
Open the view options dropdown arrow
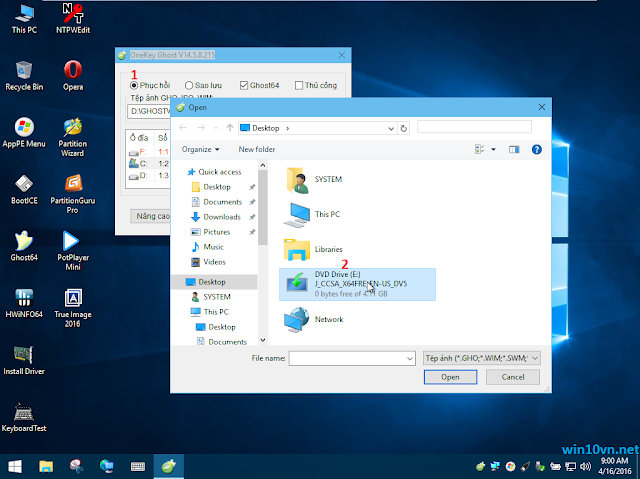493,150
